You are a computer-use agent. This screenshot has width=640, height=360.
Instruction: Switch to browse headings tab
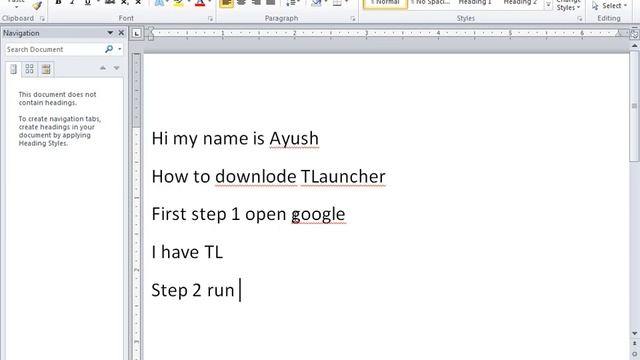(13, 69)
